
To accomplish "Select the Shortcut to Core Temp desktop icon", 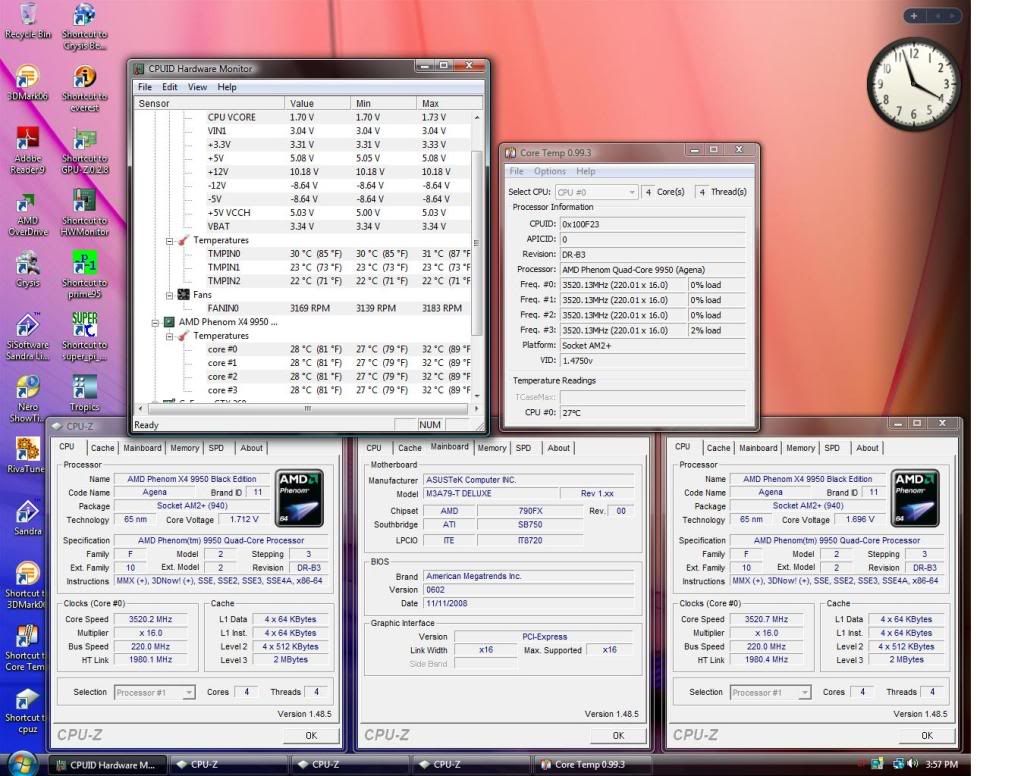I will pos(26,648).
